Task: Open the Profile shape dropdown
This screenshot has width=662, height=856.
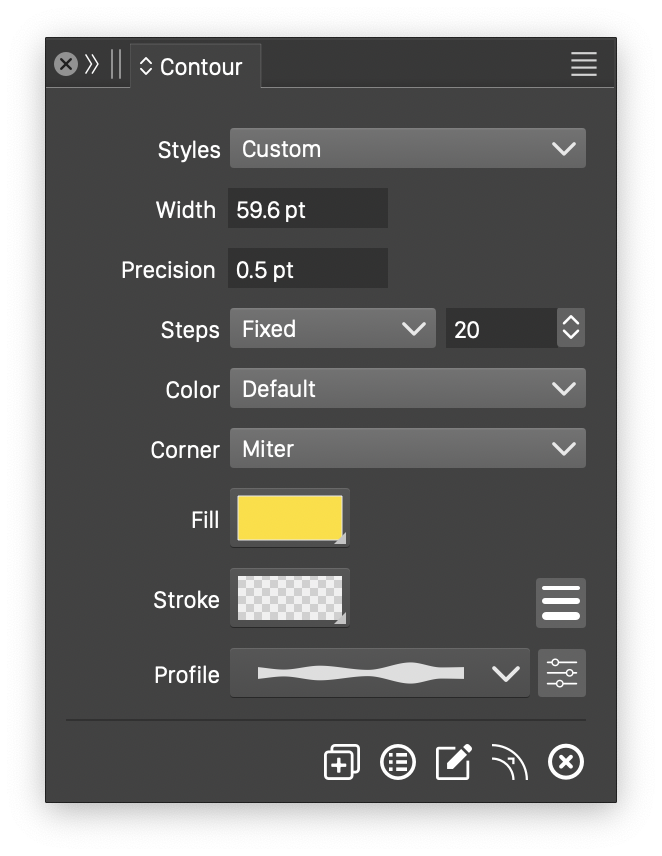Action: 380,673
